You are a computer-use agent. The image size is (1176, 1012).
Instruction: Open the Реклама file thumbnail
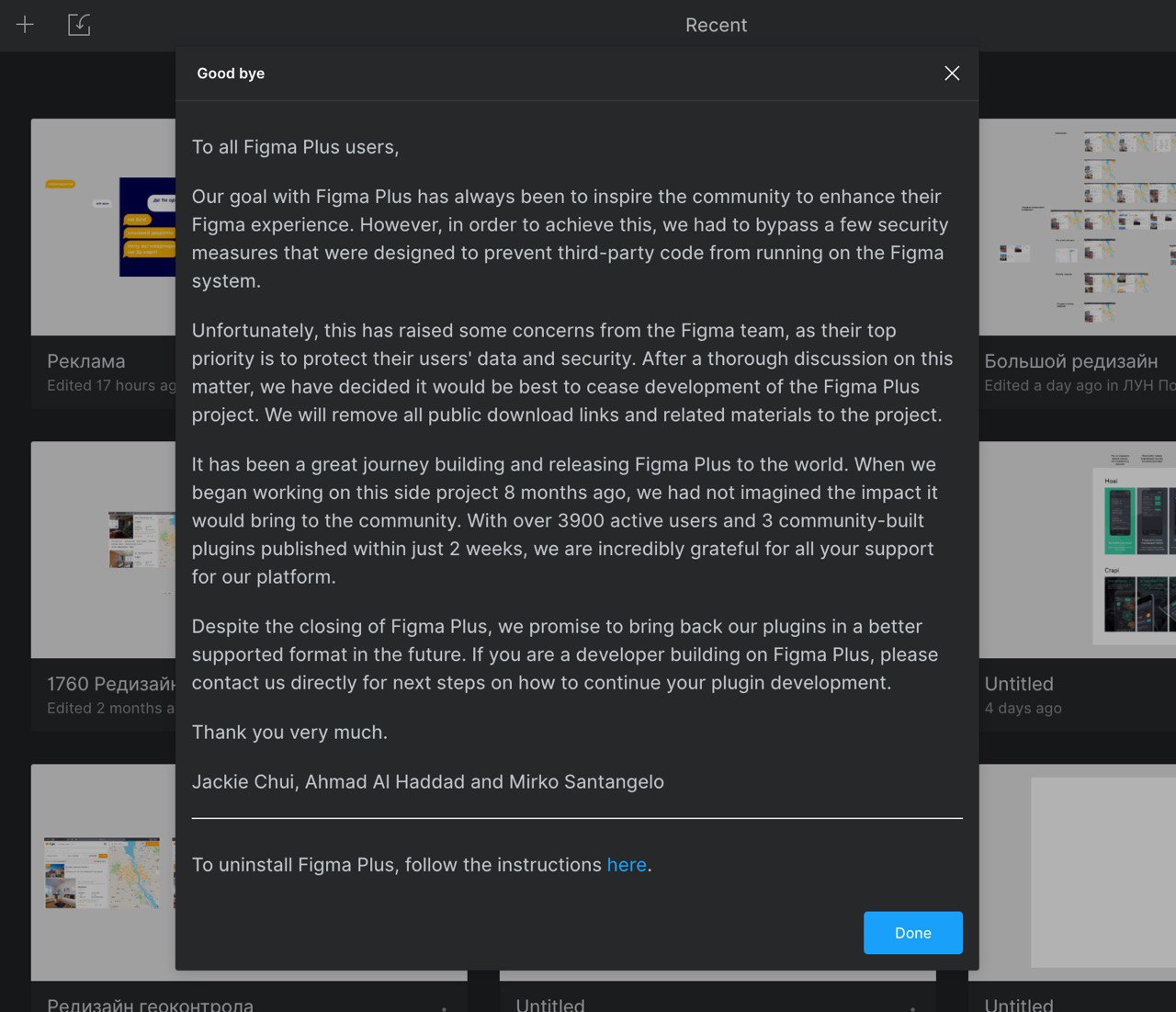coord(101,228)
